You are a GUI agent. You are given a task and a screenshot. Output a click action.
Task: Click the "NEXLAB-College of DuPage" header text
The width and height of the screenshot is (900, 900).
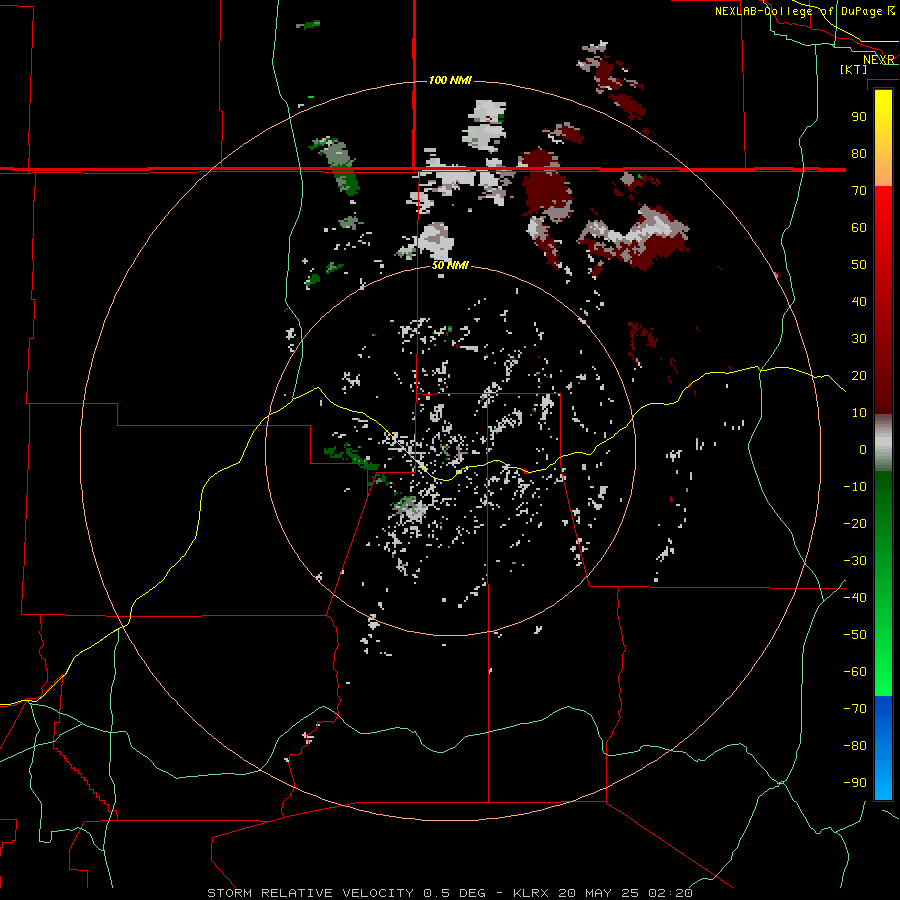[799, 11]
